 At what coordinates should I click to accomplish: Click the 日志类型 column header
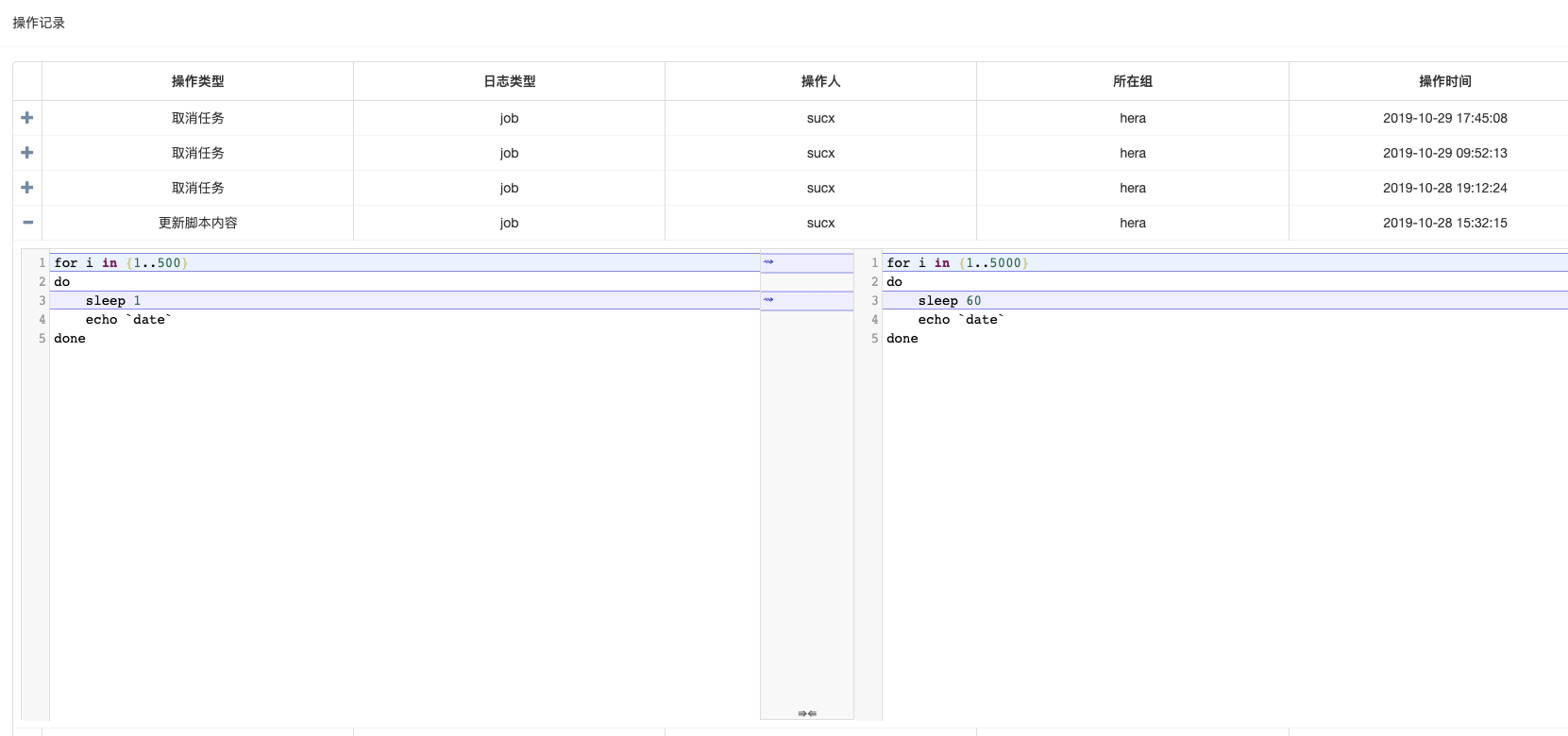[510, 81]
